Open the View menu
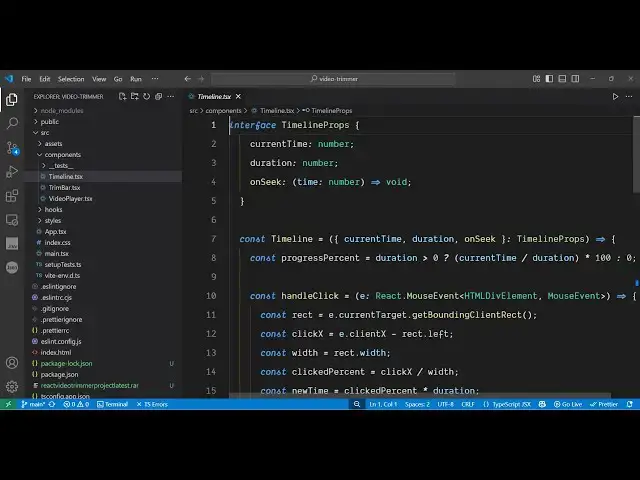This screenshot has width=640, height=480. click(99, 79)
